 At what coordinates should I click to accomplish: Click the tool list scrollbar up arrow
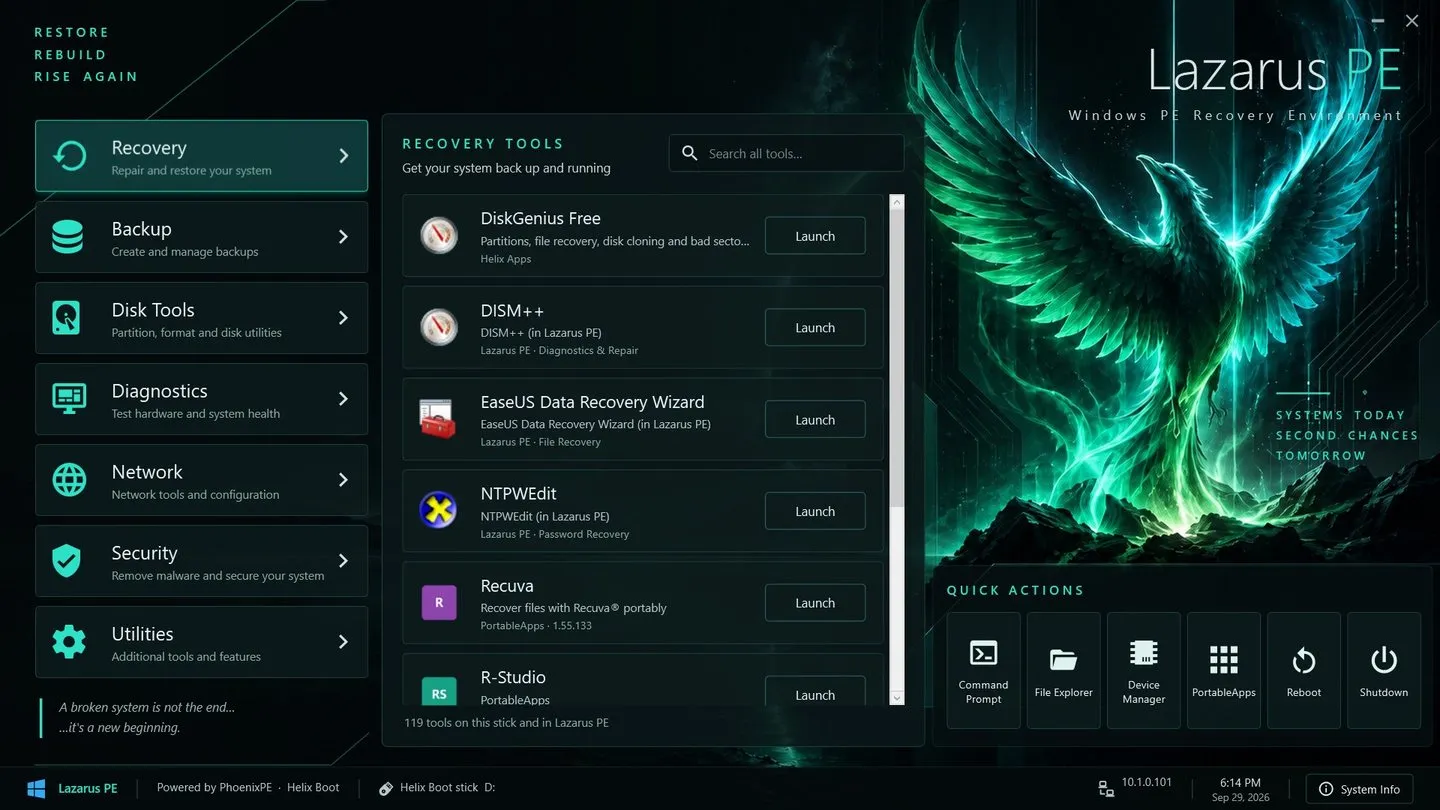click(896, 202)
